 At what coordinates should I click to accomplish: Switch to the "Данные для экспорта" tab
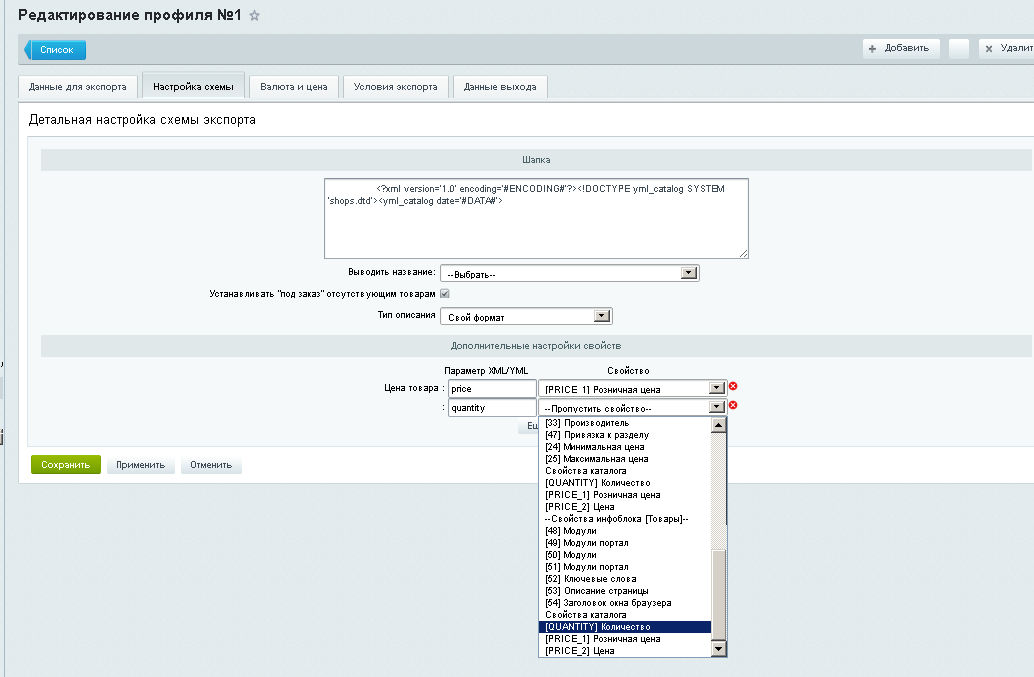click(78, 87)
